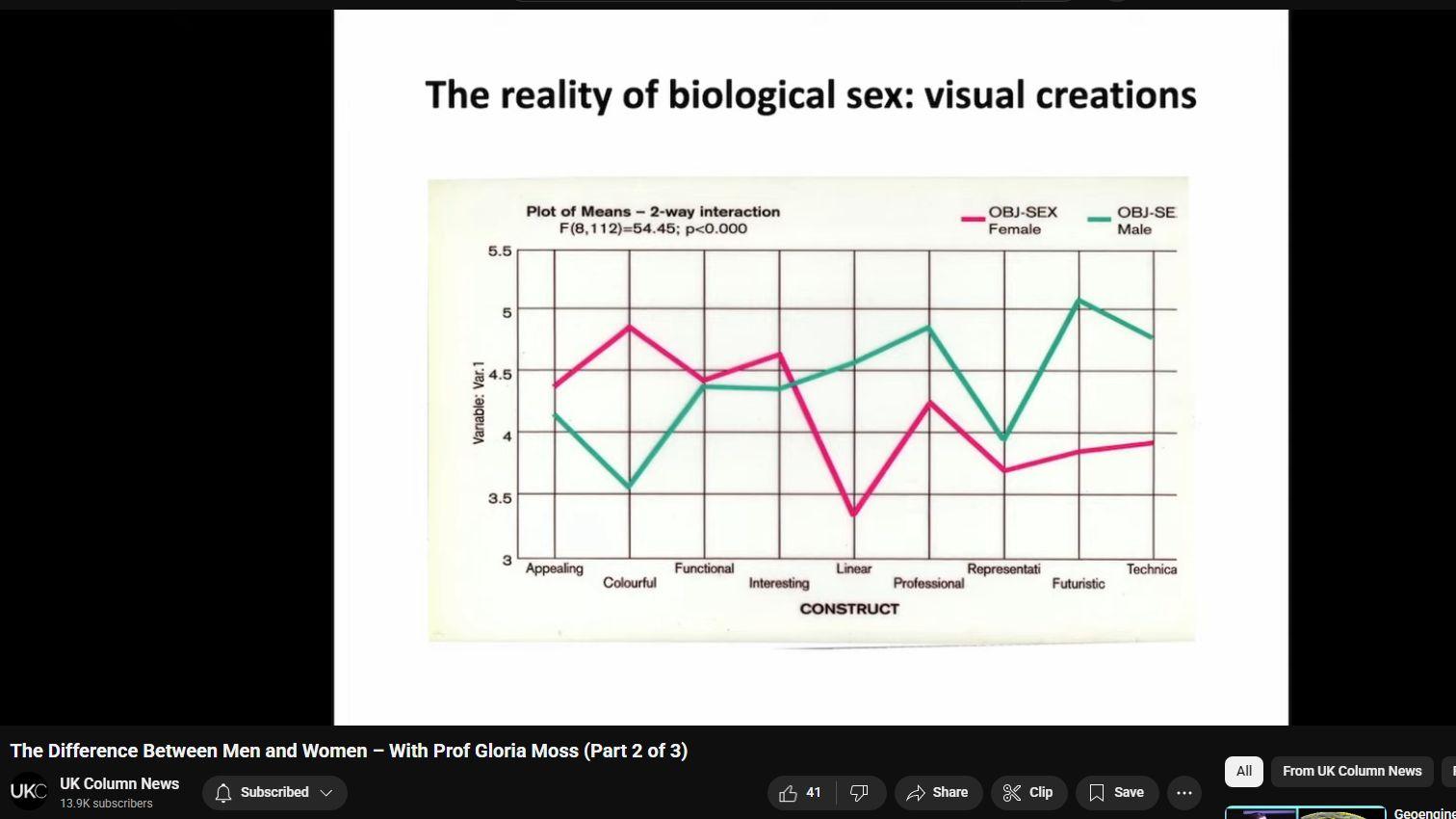This screenshot has width=1456, height=819.
Task: Click the video title text
Action: [349, 751]
